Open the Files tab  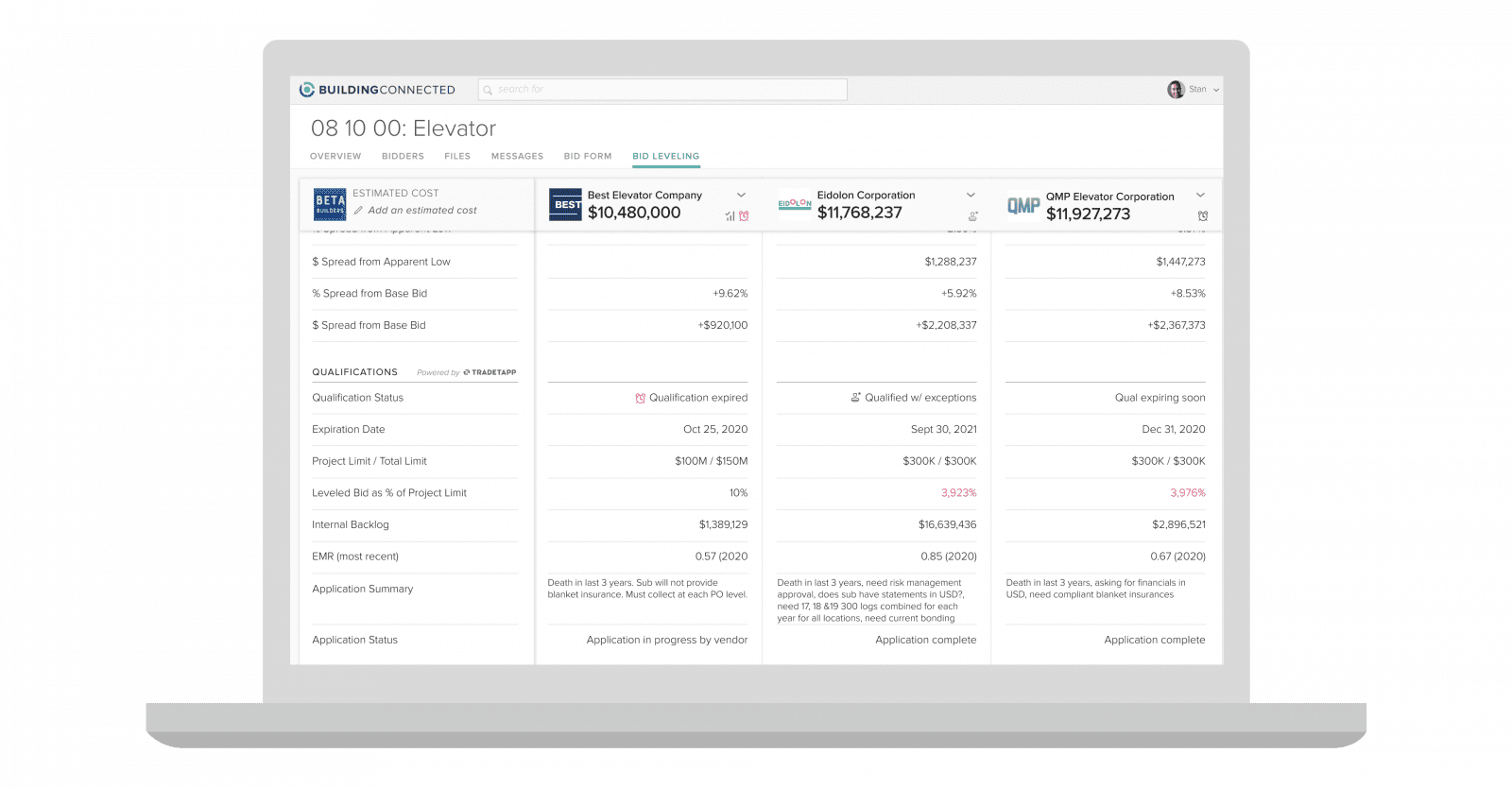[x=457, y=156]
